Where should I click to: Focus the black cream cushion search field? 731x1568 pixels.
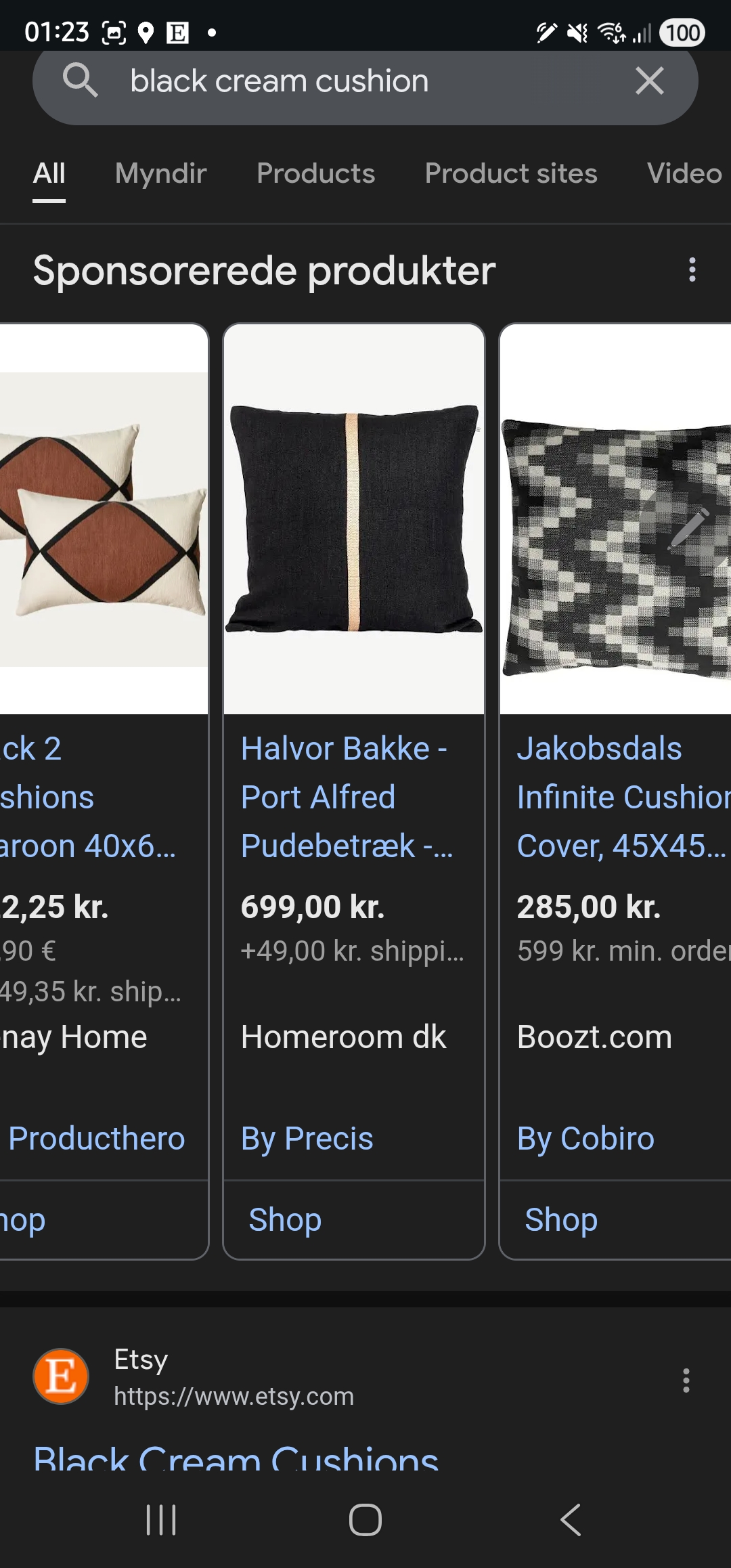coord(365,81)
